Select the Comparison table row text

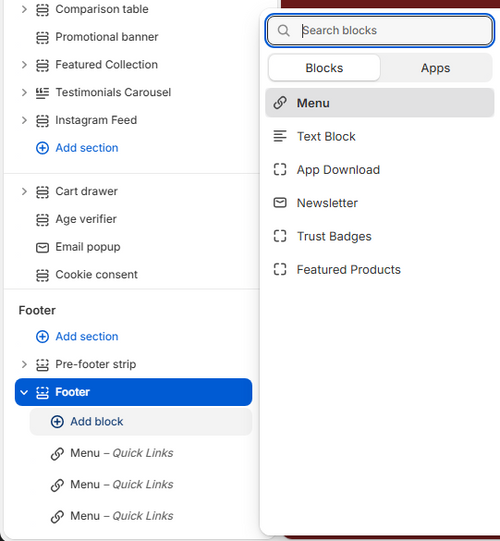[102, 9]
